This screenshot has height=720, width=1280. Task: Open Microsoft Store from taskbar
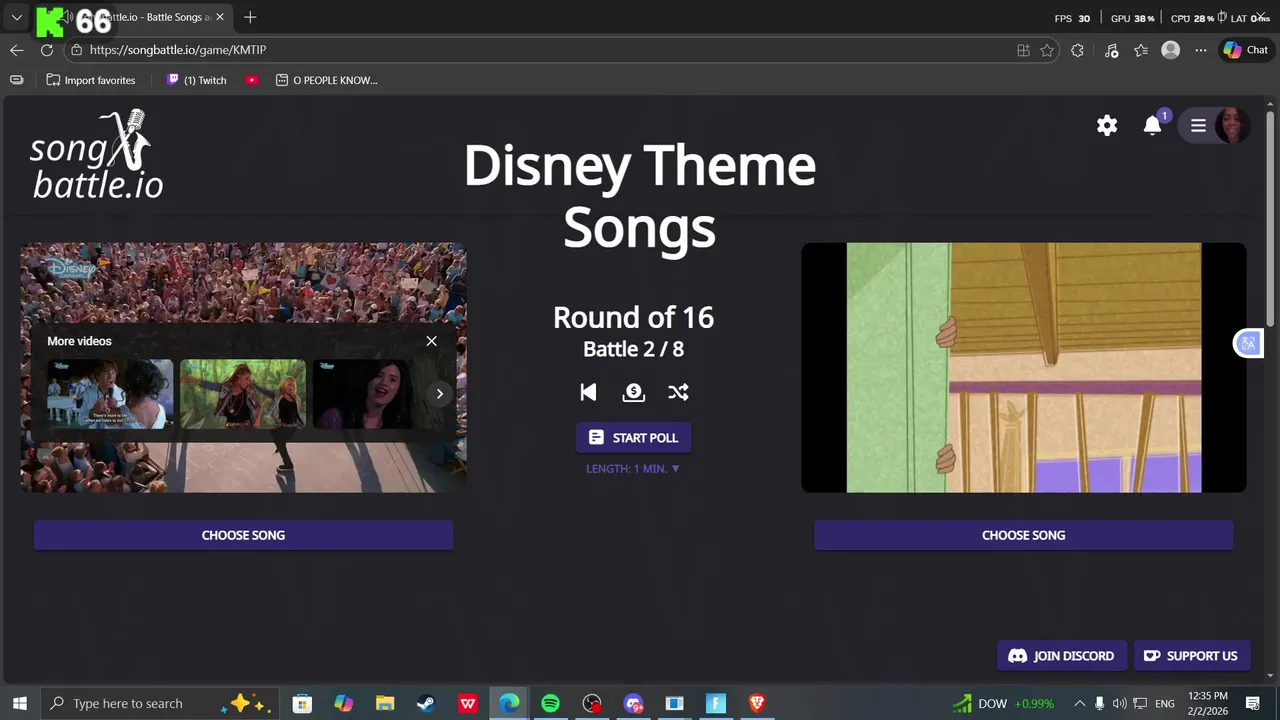(302, 704)
